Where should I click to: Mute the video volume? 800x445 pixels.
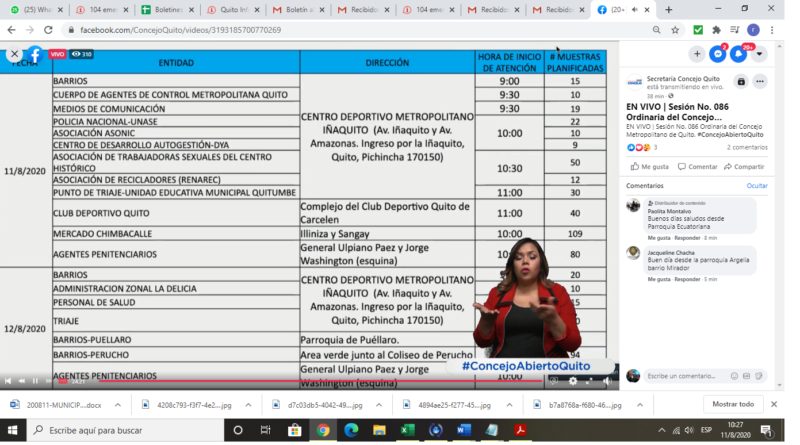click(x=607, y=381)
